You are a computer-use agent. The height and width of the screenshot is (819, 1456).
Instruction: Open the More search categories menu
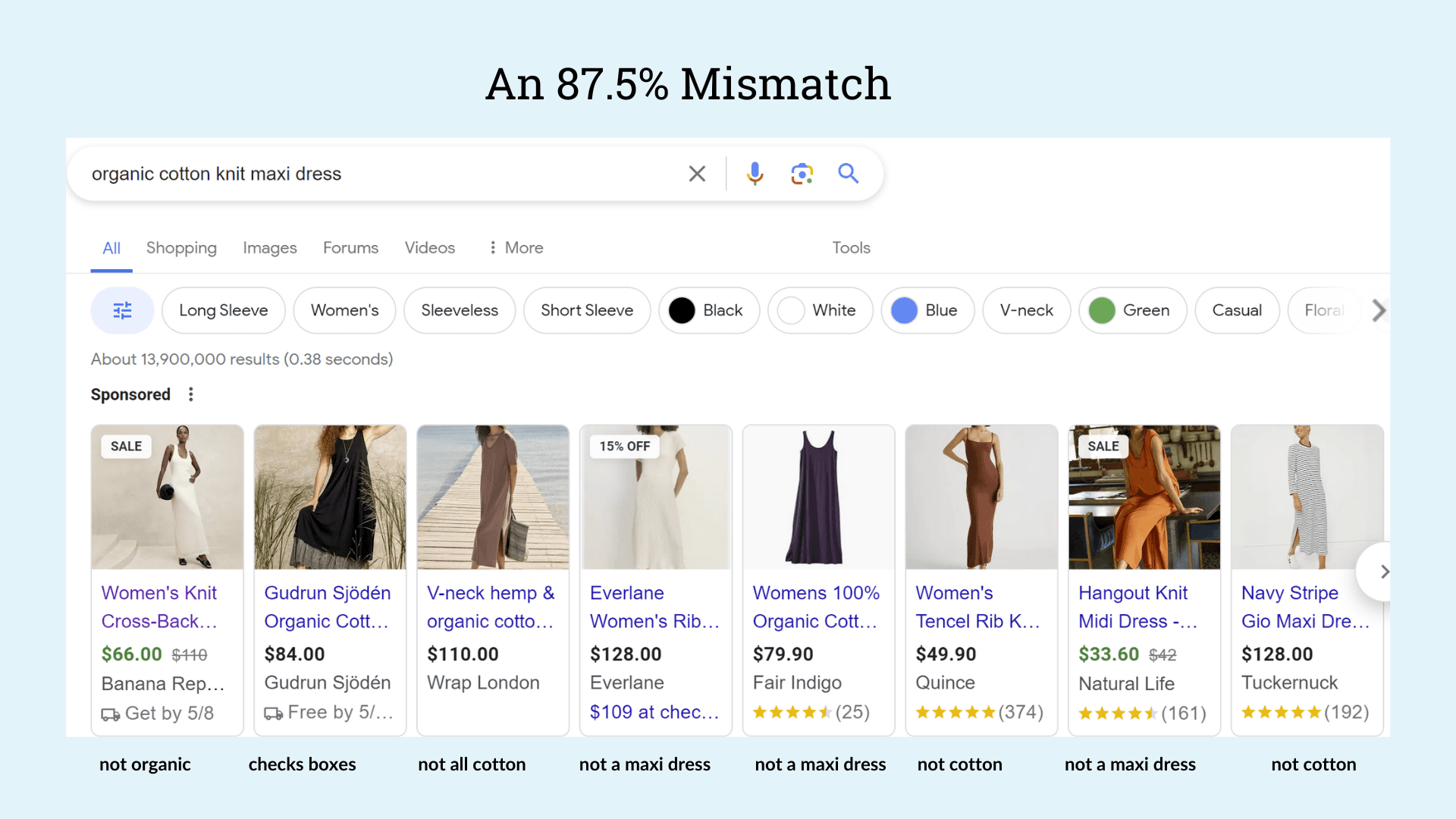(515, 248)
